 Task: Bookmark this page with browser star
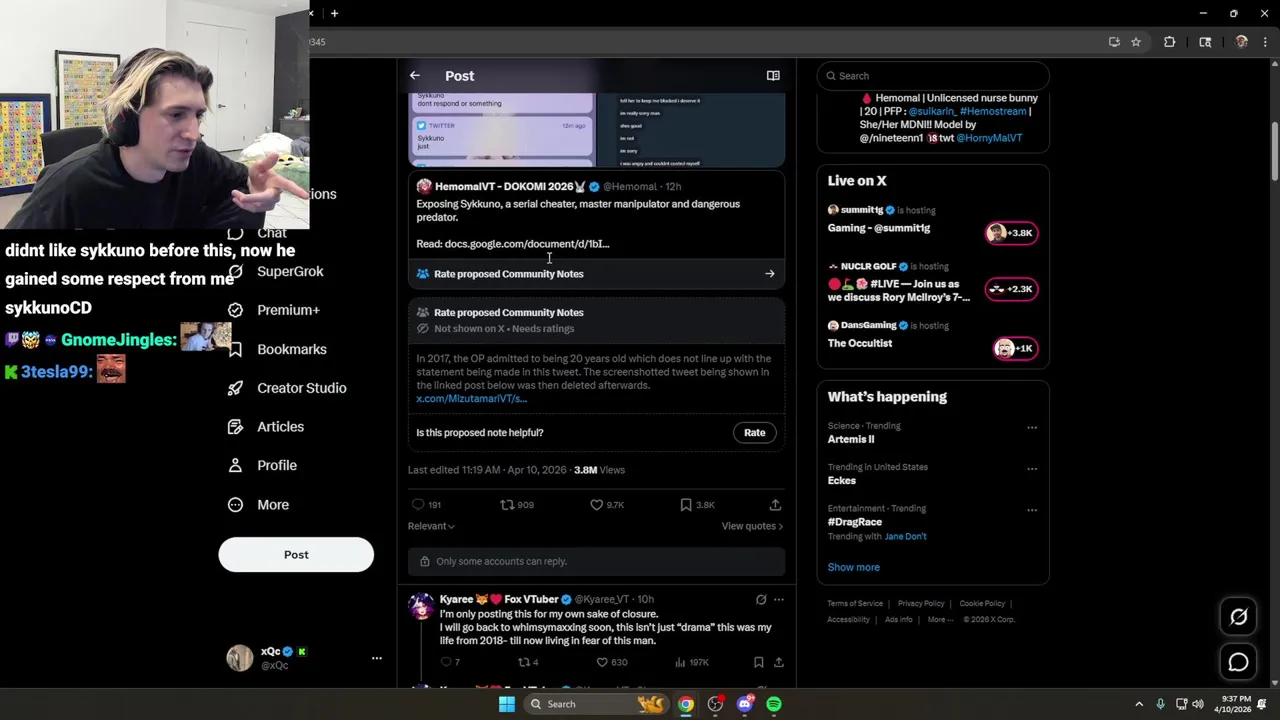click(x=1136, y=42)
